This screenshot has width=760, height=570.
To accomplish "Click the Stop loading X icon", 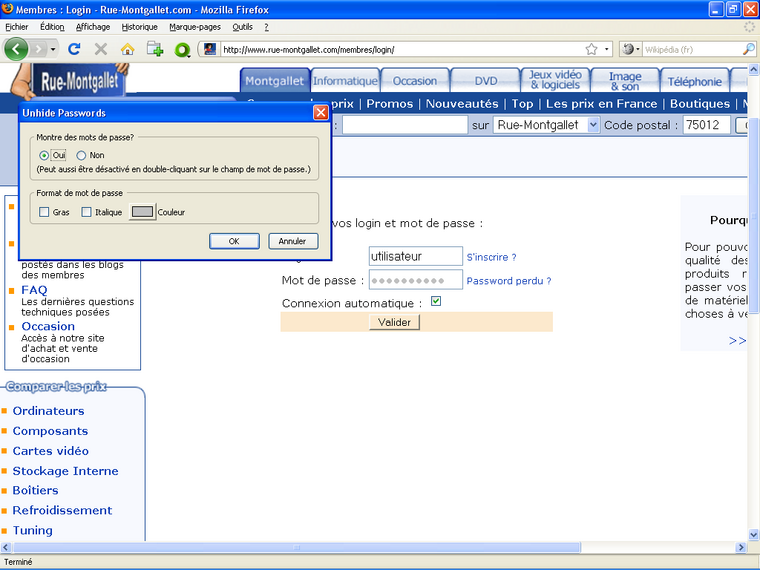I will (101, 49).
